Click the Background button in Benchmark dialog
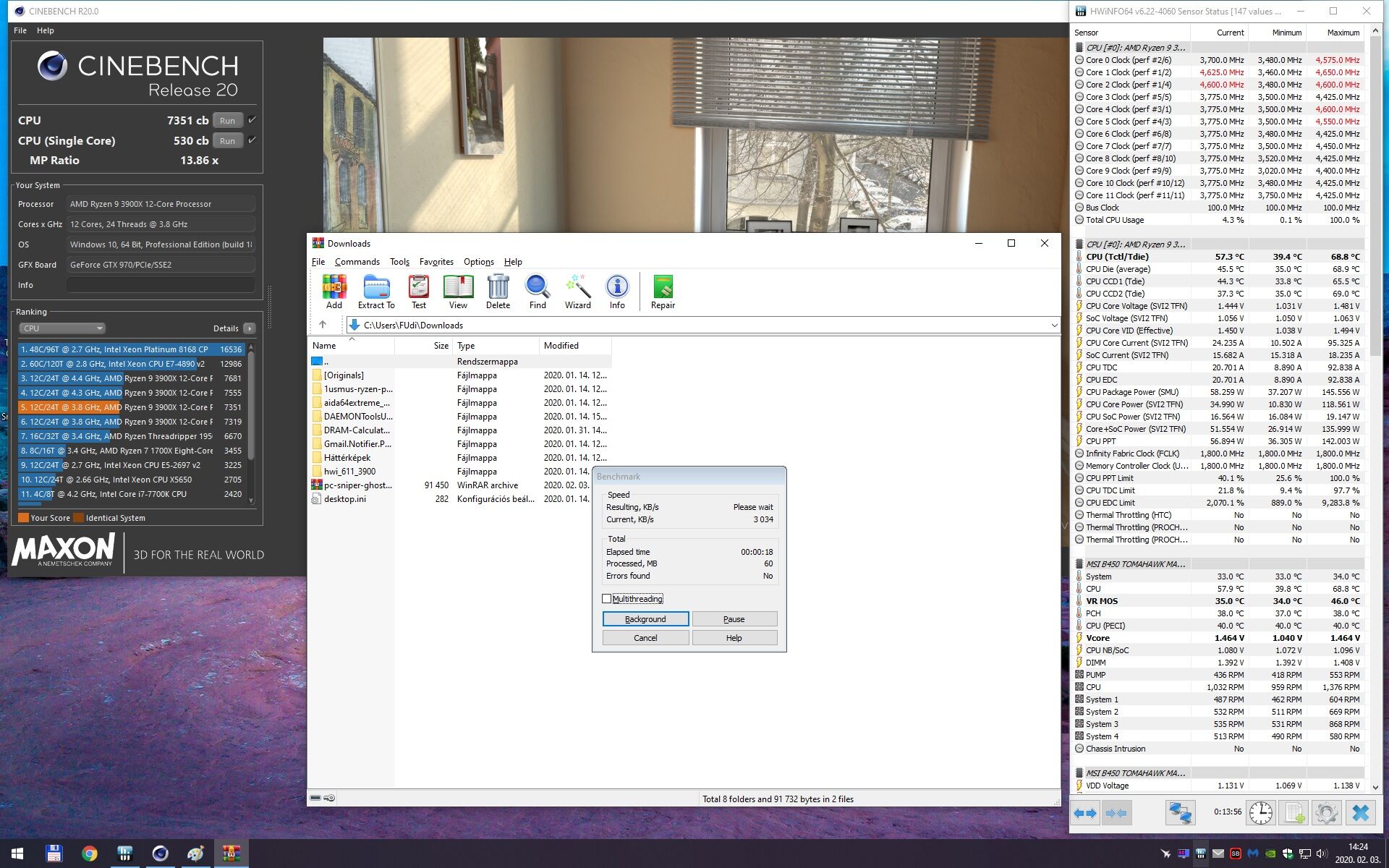Screen dimensions: 1389x868 (x=645, y=619)
